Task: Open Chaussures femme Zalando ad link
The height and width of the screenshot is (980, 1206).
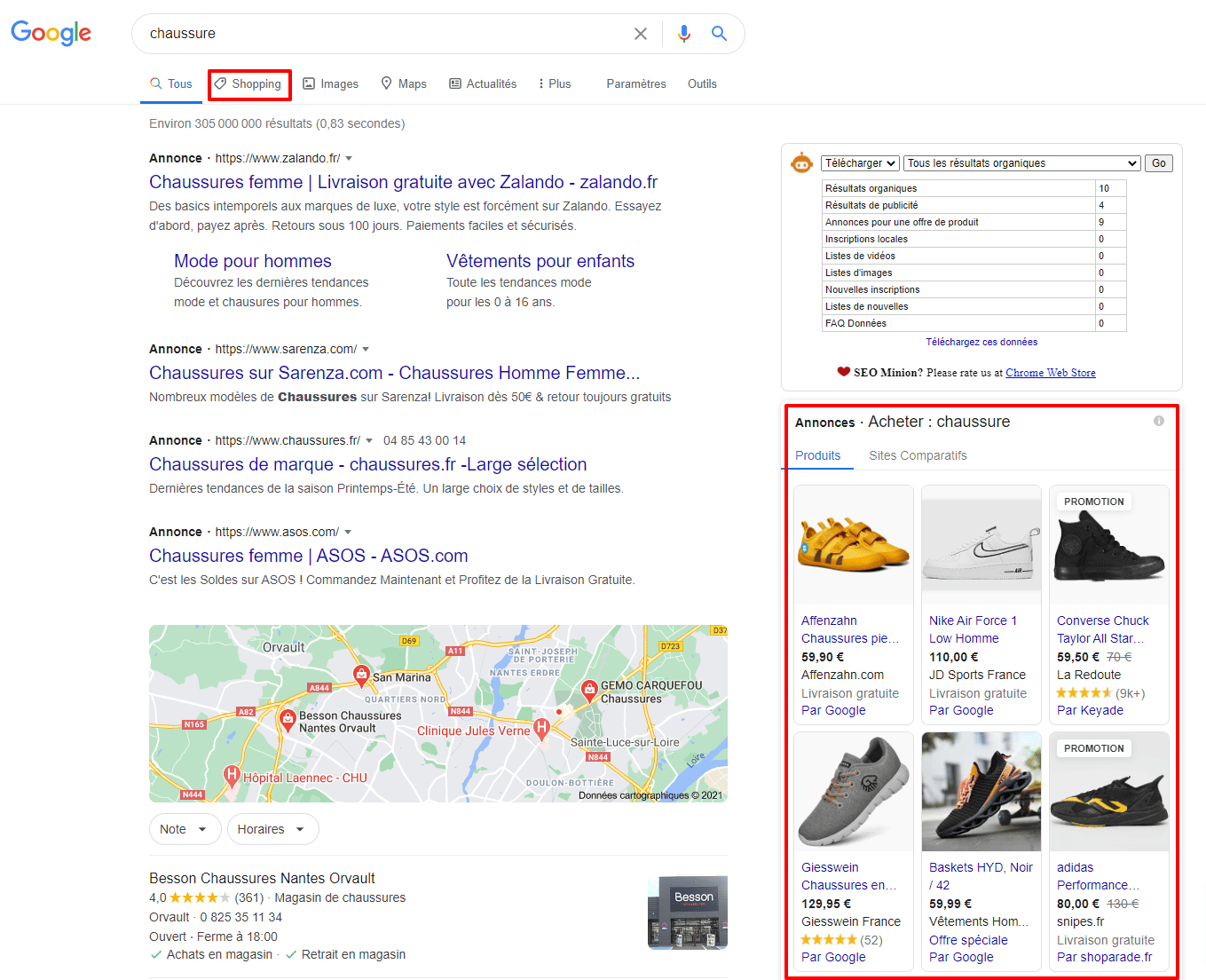Action: point(403,182)
